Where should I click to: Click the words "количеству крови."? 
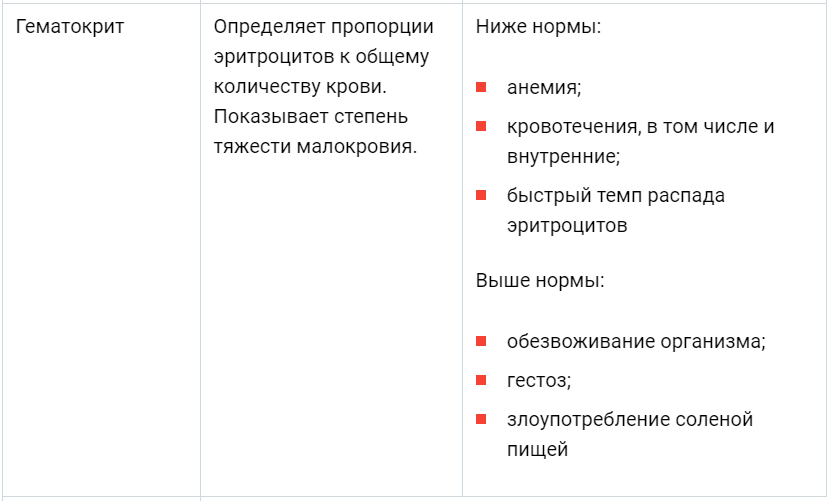pos(300,87)
